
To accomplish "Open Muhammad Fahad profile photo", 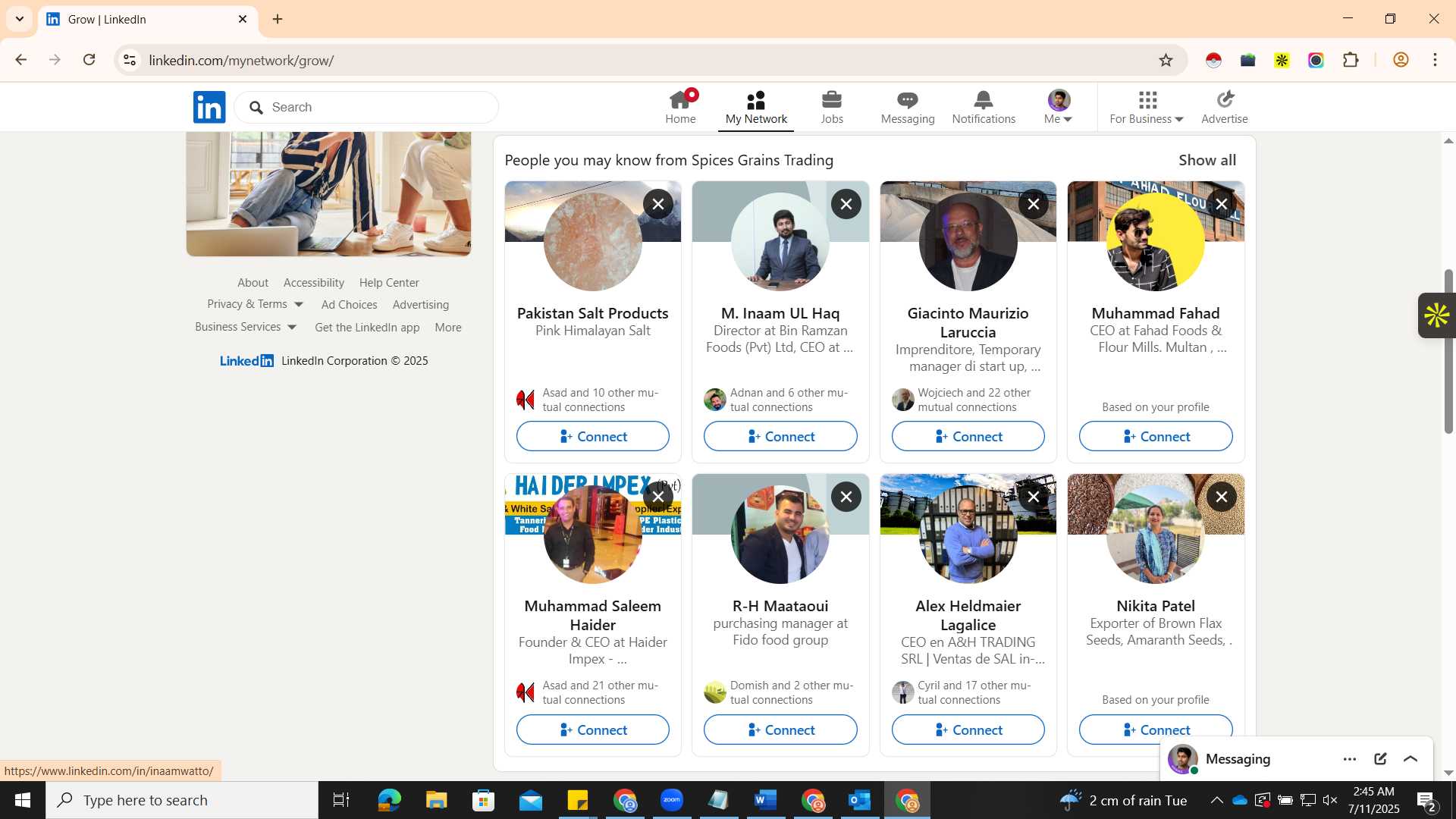I will tap(1156, 242).
